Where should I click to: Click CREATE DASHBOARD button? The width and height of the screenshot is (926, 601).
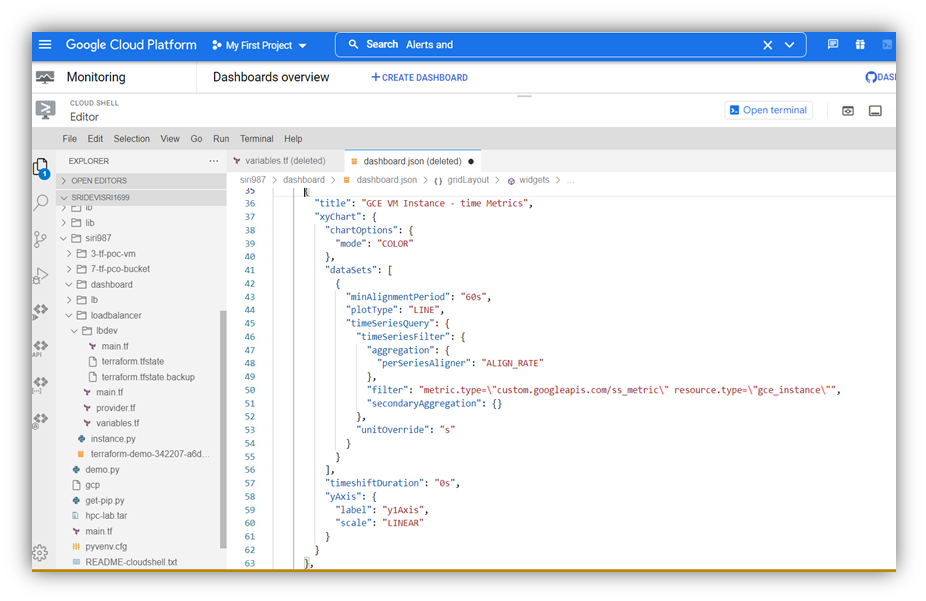[x=419, y=77]
